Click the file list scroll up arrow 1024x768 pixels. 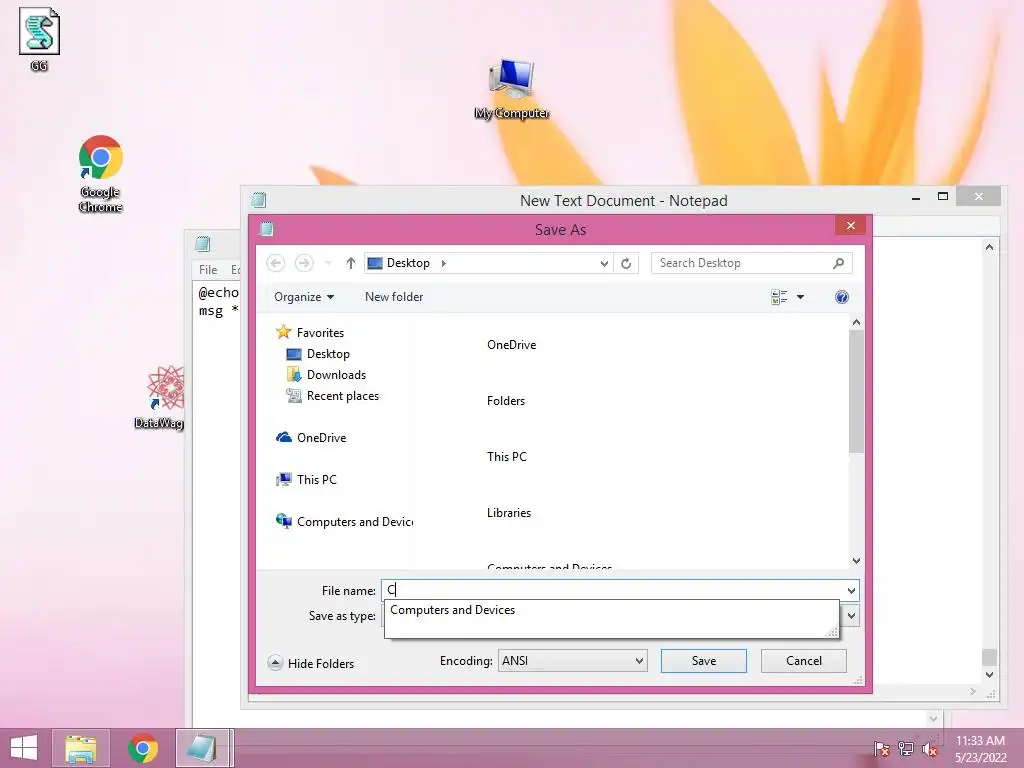point(856,322)
